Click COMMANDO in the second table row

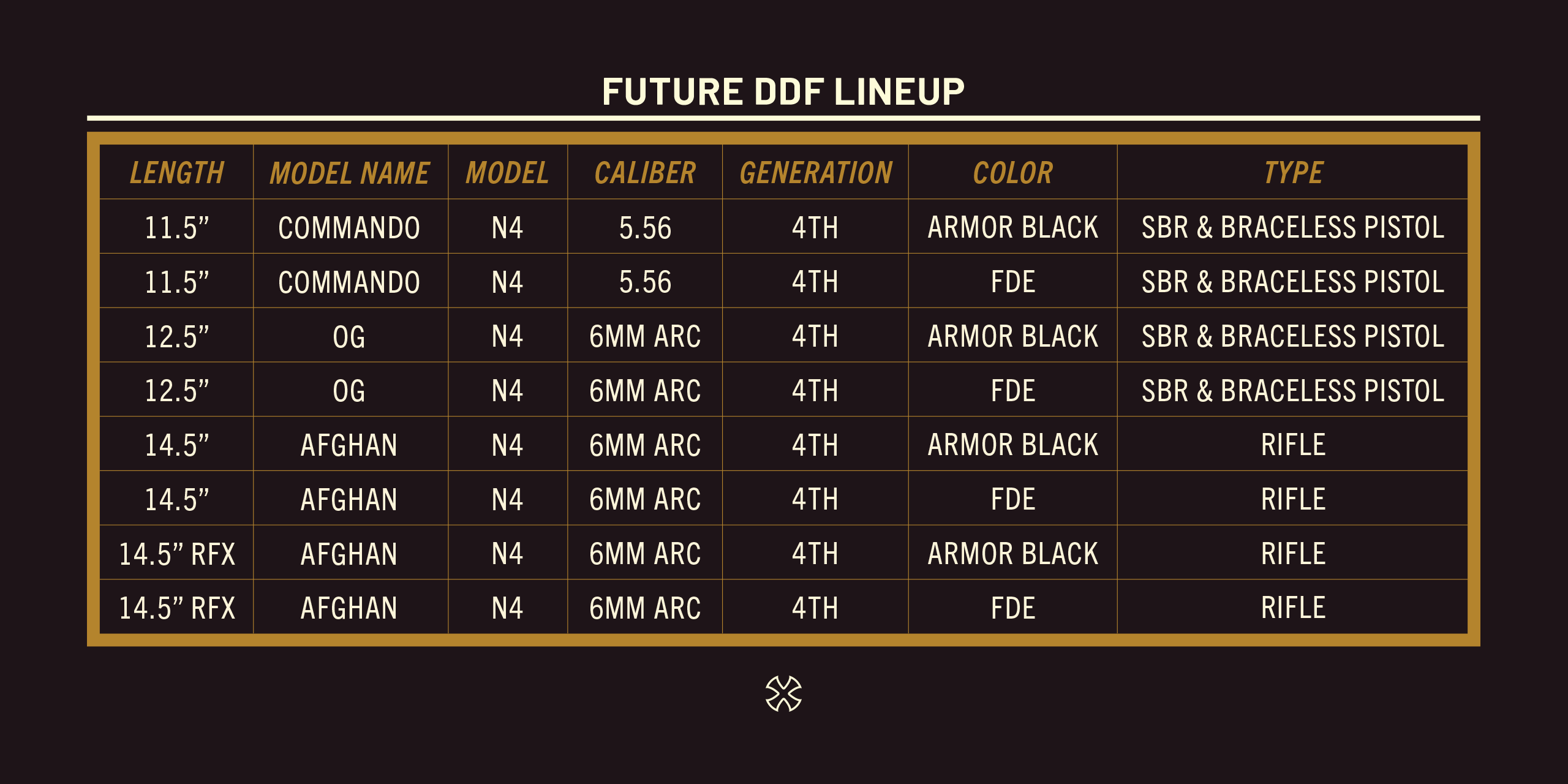[349, 282]
